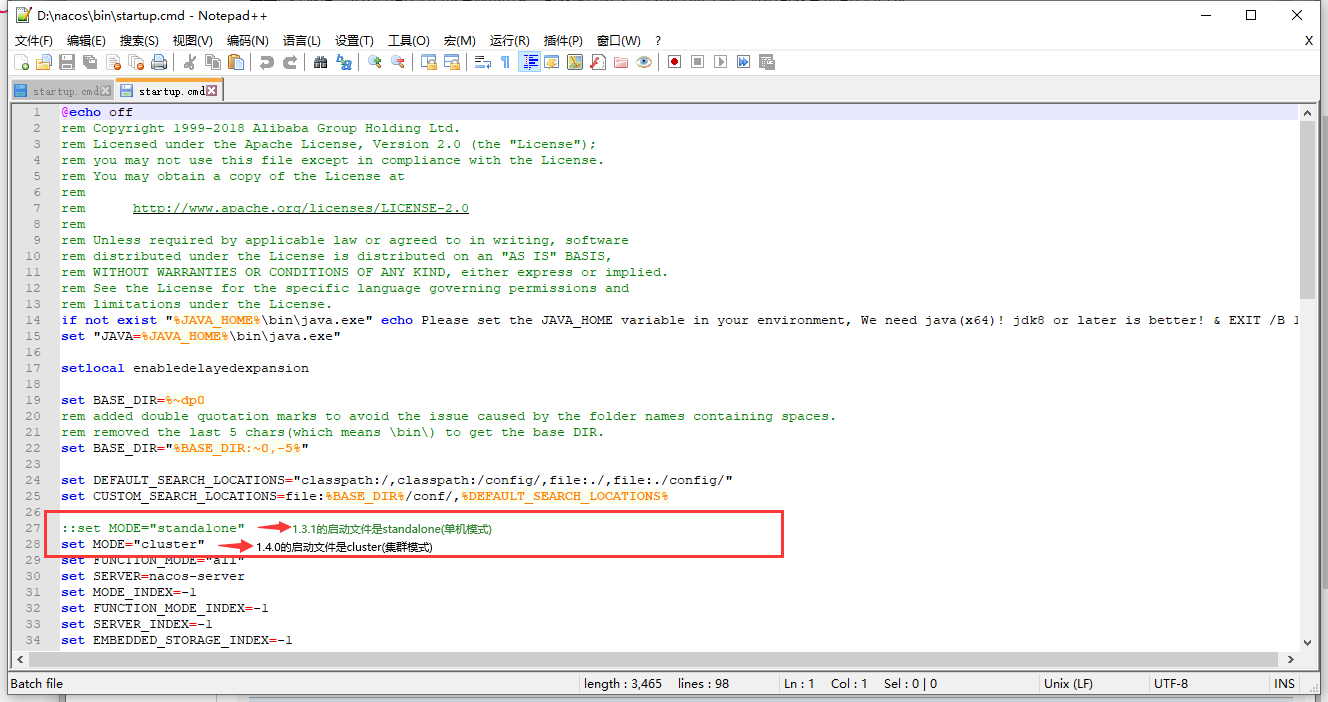This screenshot has height=702, width=1328.
Task: Switch to the inactive startup.cmd tab
Action: point(62,91)
